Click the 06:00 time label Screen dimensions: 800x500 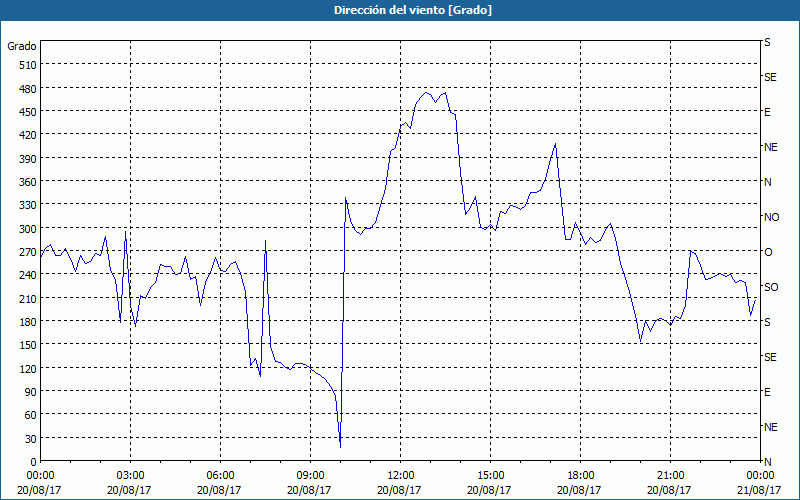pyautogui.click(x=220, y=476)
